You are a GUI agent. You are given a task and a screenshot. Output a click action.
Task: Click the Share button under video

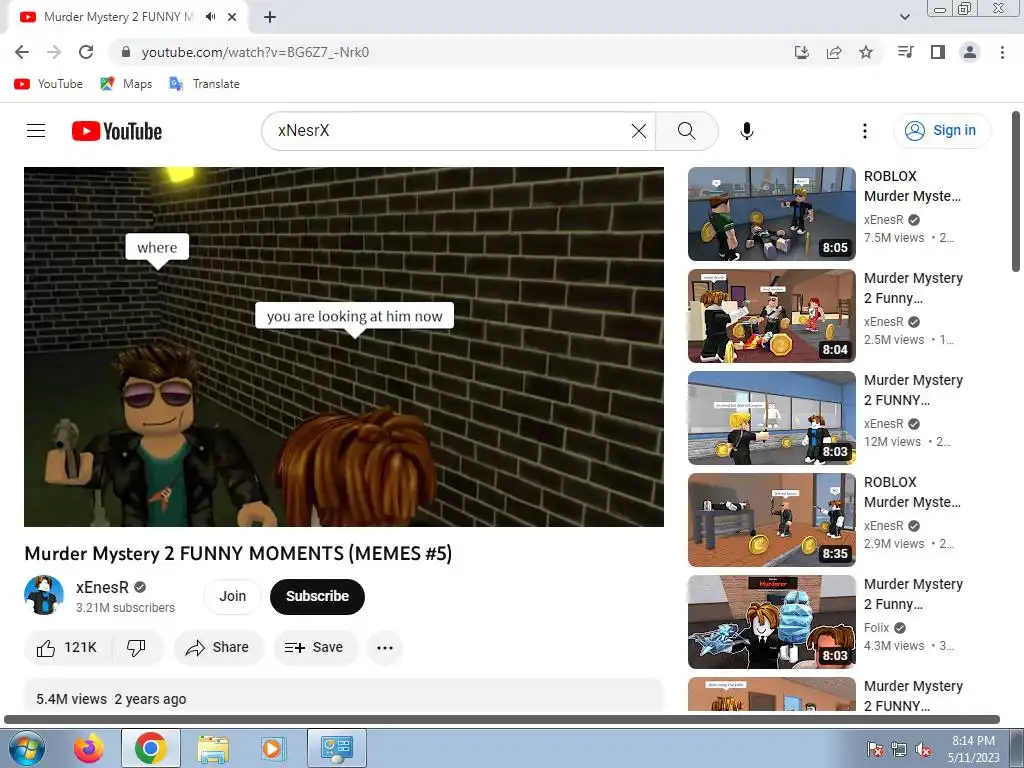217,647
